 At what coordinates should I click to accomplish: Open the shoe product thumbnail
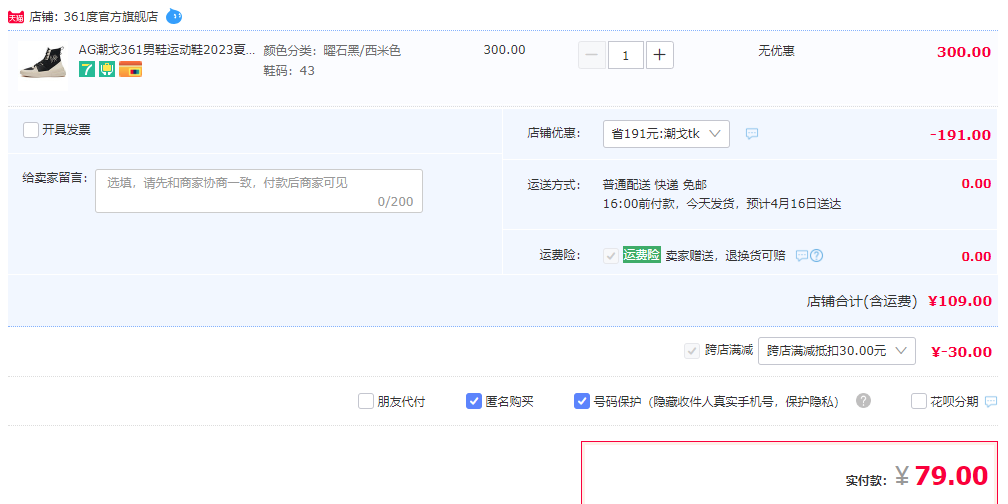click(42, 66)
